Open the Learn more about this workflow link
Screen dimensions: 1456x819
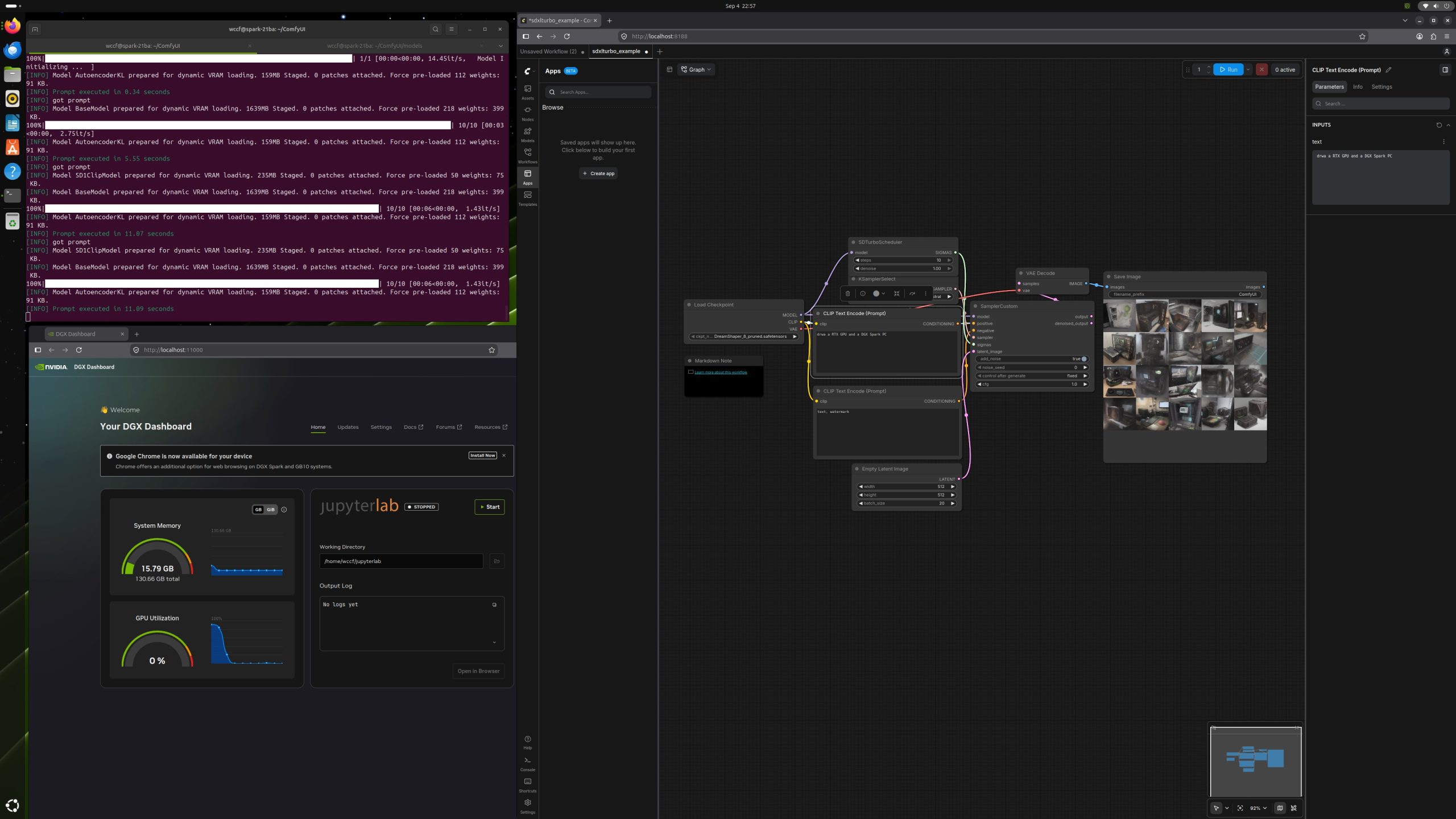coord(721,373)
